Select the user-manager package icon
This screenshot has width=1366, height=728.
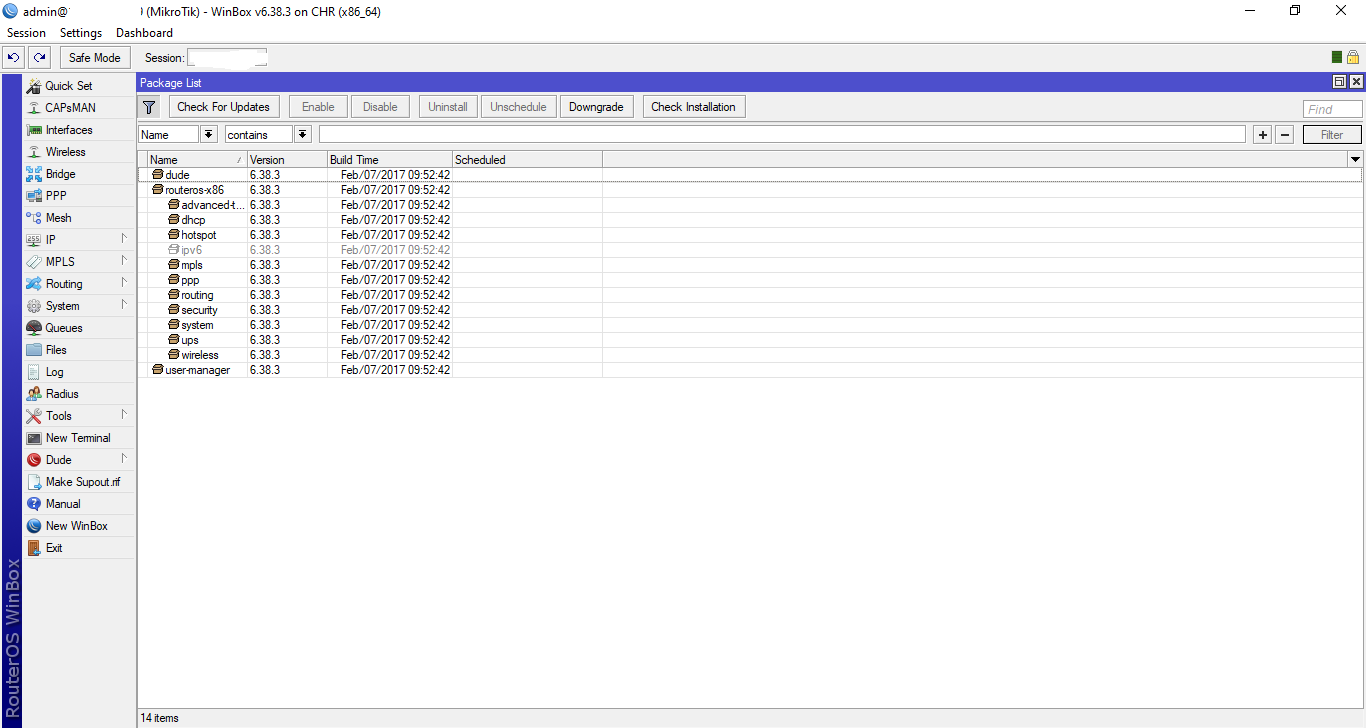point(157,370)
